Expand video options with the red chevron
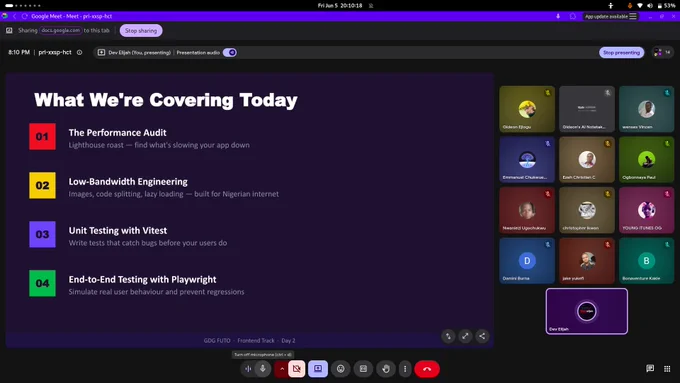 pyautogui.click(x=282, y=369)
